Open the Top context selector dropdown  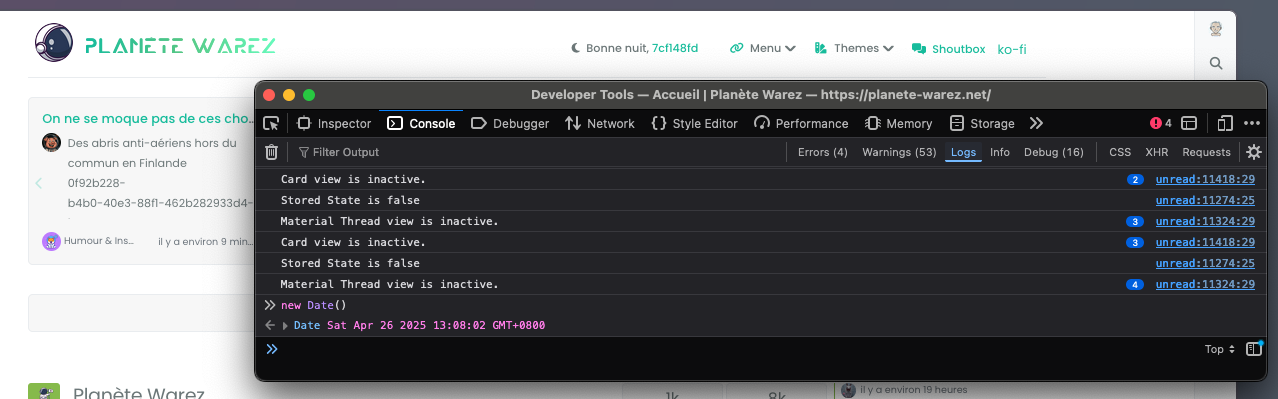(1220, 349)
